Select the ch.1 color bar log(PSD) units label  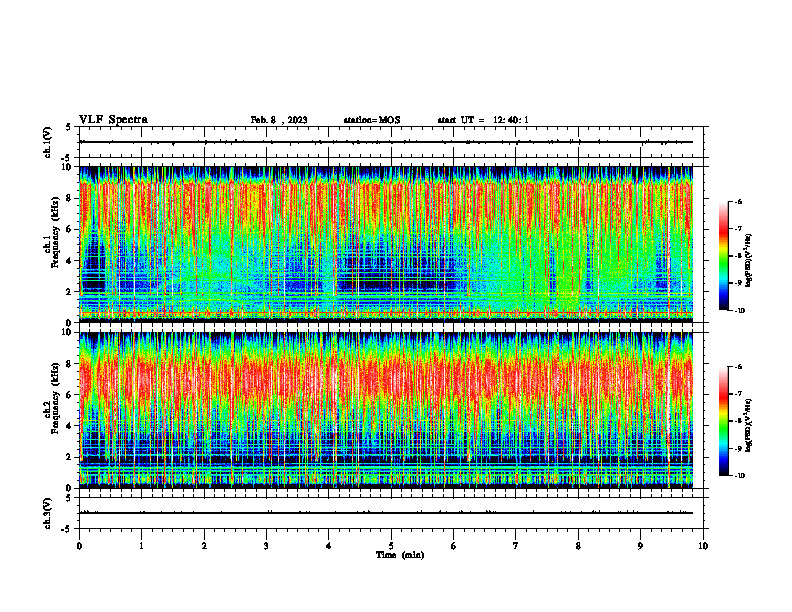(748, 261)
